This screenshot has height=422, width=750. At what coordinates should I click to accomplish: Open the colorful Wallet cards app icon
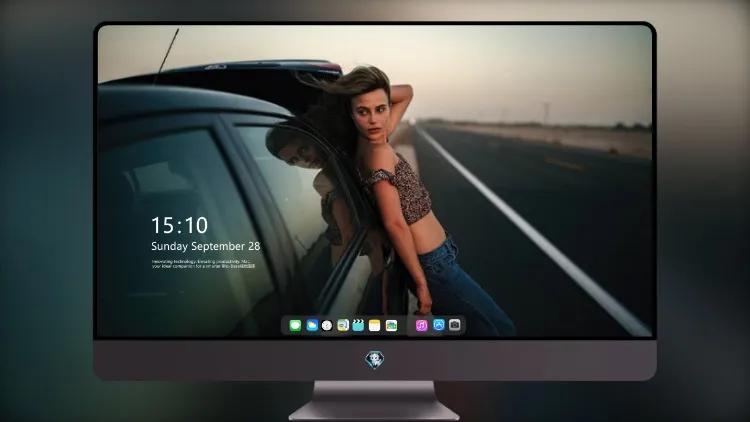[x=391, y=325]
